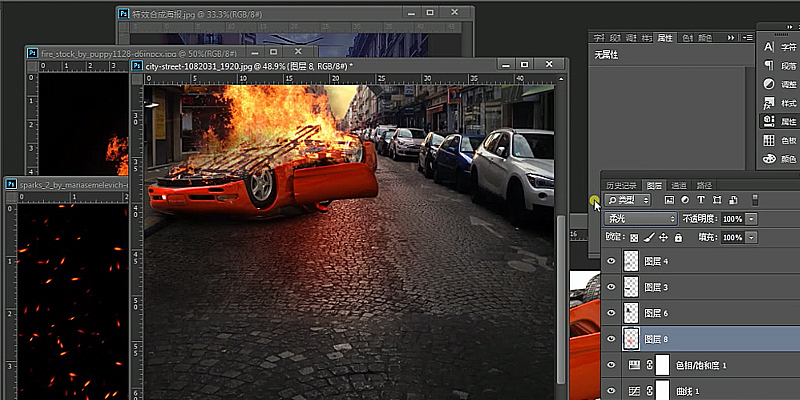Lock image pixels brush icon

pyautogui.click(x=649, y=237)
